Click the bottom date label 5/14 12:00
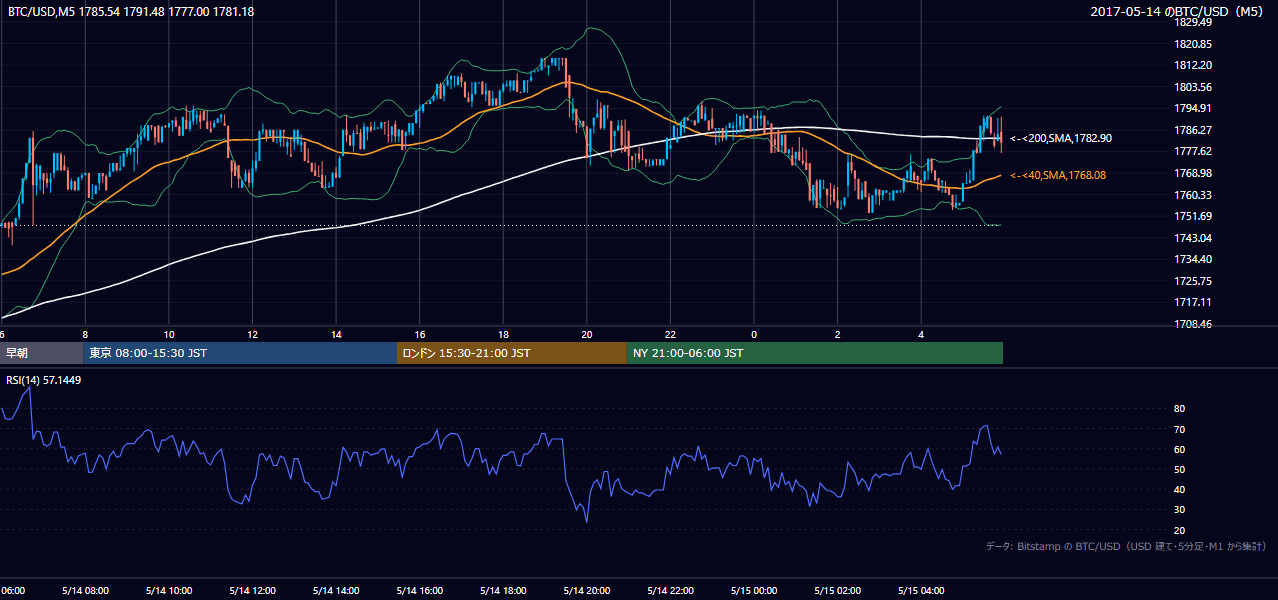Image resolution: width=1278 pixels, height=600 pixels. pos(252,591)
